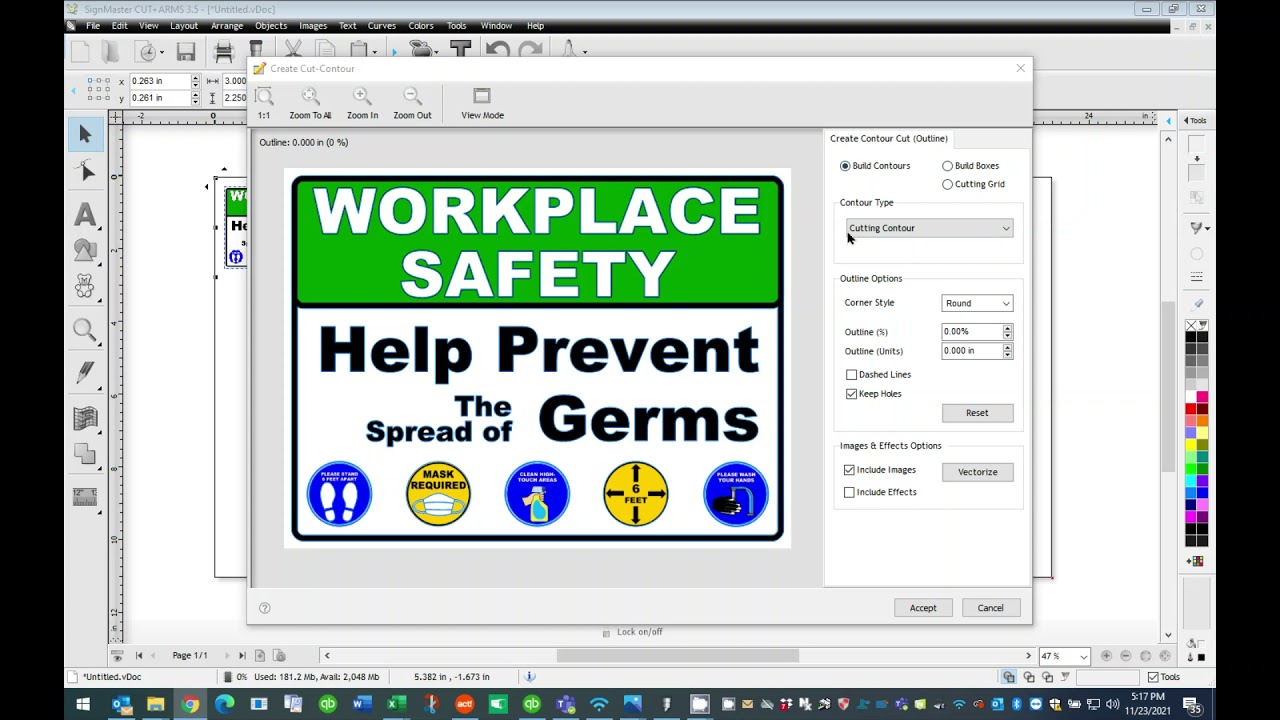Uncheck the Include Images checkbox
The image size is (1280, 720).
pos(849,470)
